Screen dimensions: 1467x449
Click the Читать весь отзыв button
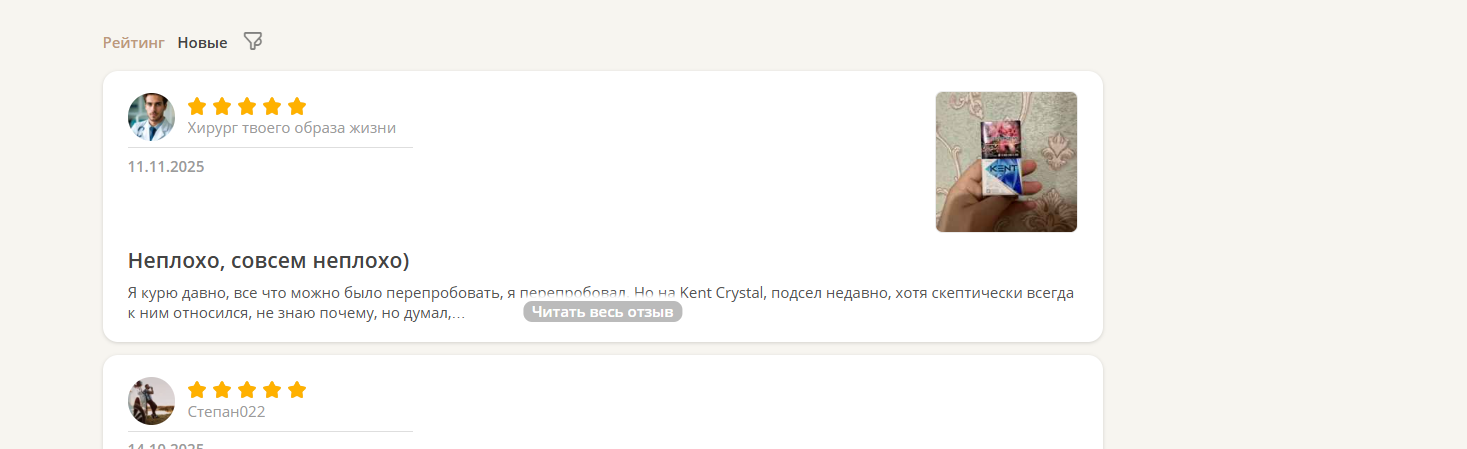[x=602, y=312]
